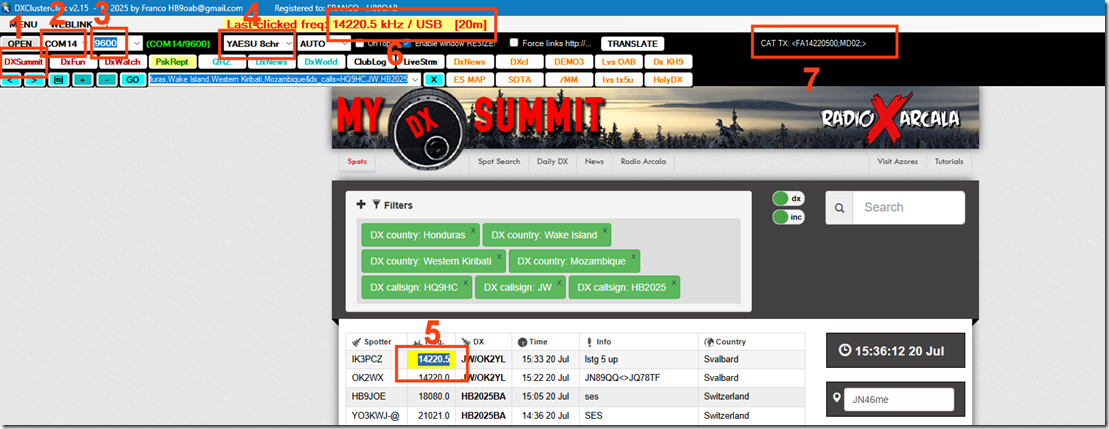Click the cyan '+' zoom in button
Viewport: 1109px width, 429px height.
click(83, 80)
